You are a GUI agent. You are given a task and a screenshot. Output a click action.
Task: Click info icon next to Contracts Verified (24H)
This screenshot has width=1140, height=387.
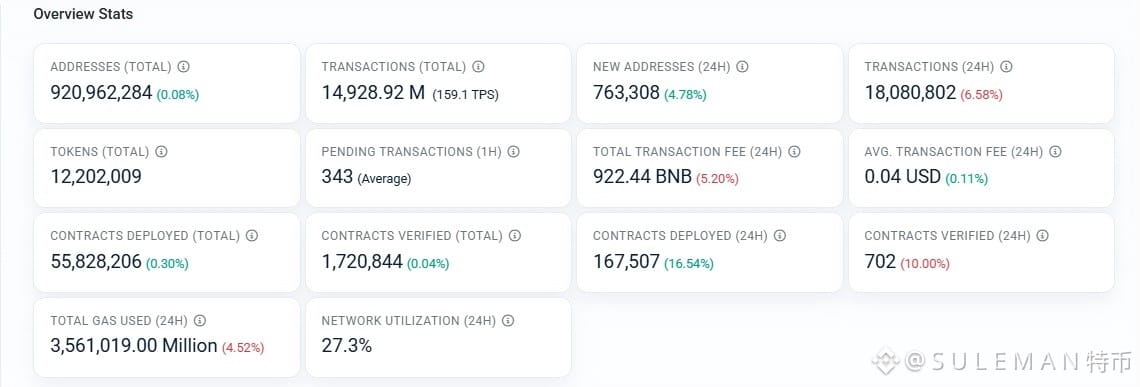pos(1043,236)
